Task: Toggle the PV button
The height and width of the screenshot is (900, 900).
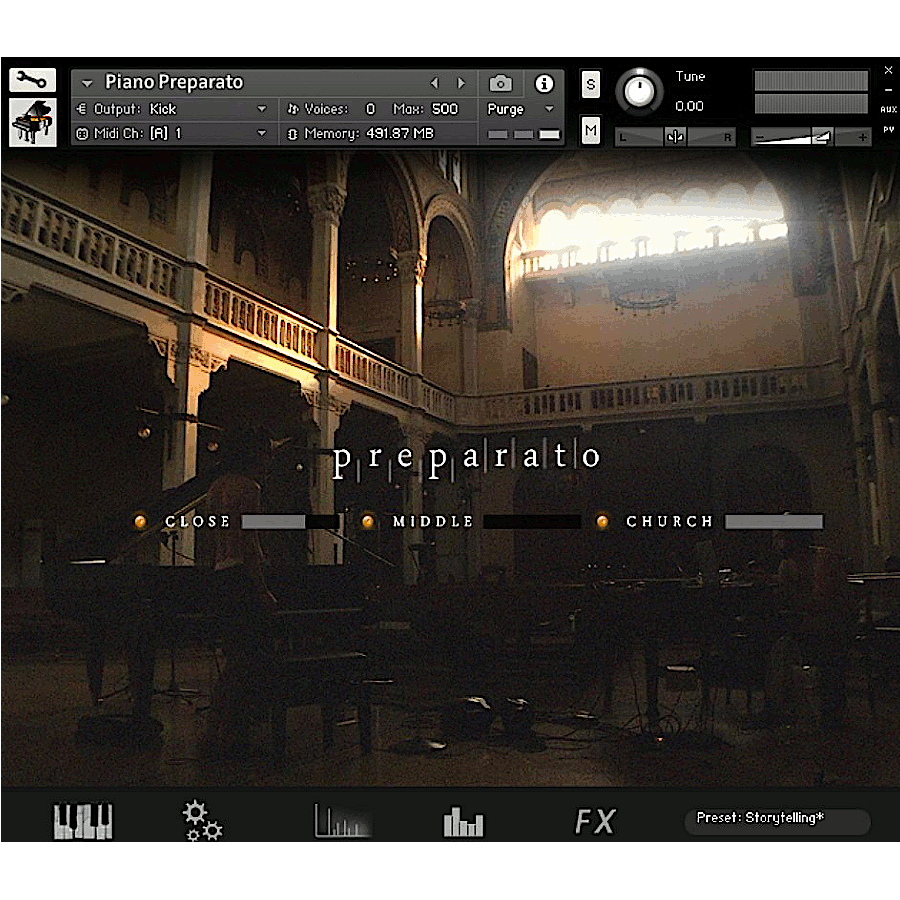Action: 888,130
